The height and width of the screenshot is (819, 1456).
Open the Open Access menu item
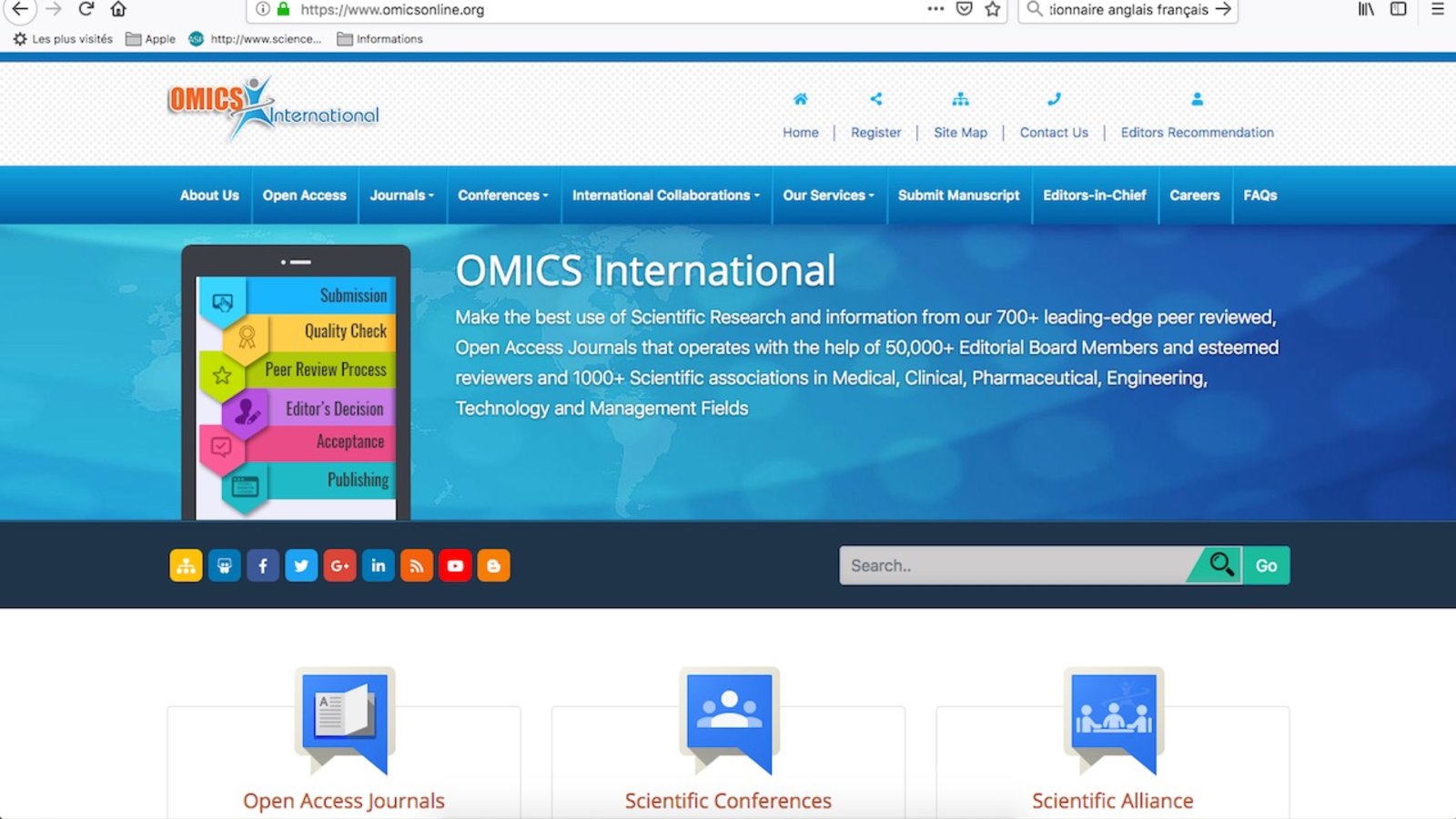[305, 196]
